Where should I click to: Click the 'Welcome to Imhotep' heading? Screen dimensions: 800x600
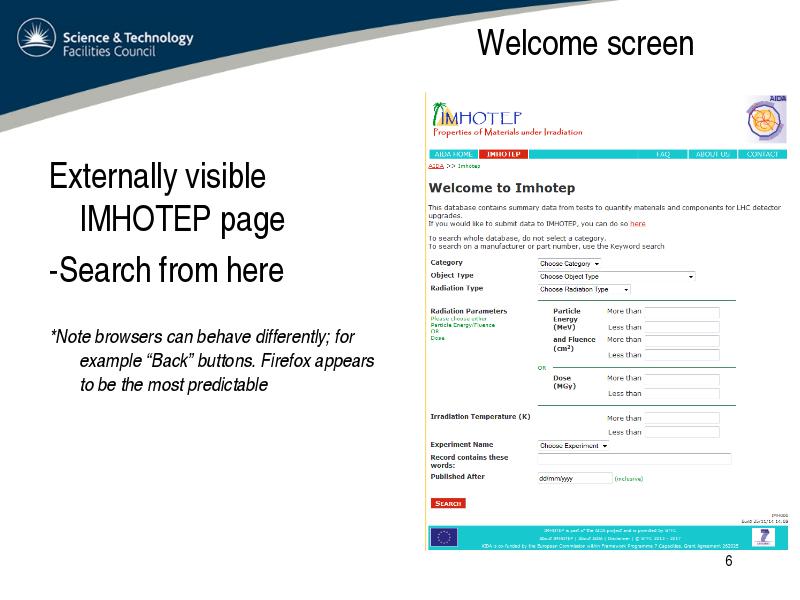(502, 188)
